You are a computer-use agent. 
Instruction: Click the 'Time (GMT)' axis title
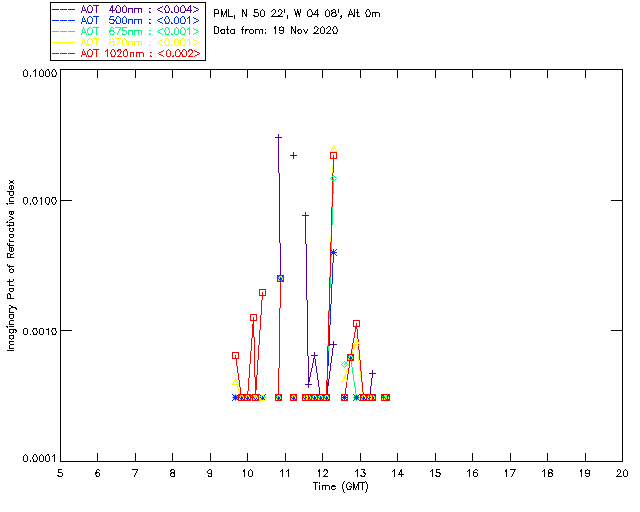pyautogui.click(x=340, y=486)
